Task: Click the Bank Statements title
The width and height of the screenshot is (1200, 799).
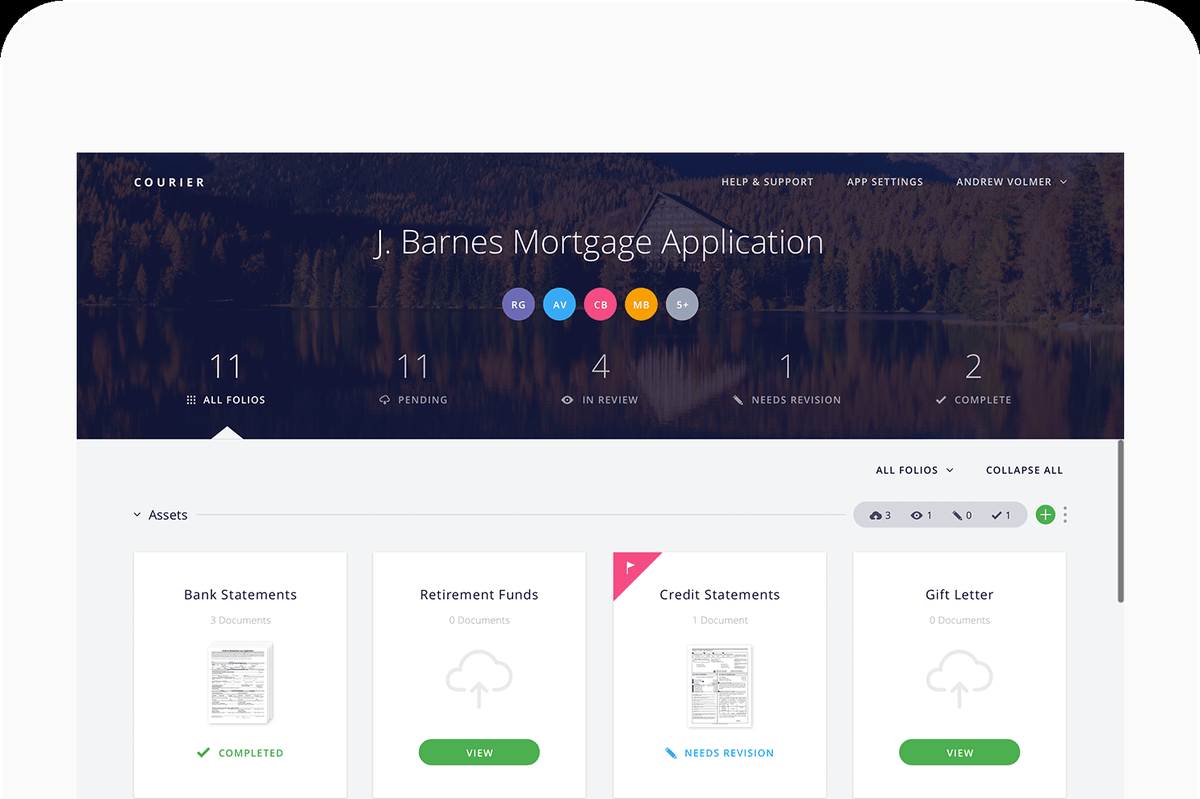Action: 240,594
